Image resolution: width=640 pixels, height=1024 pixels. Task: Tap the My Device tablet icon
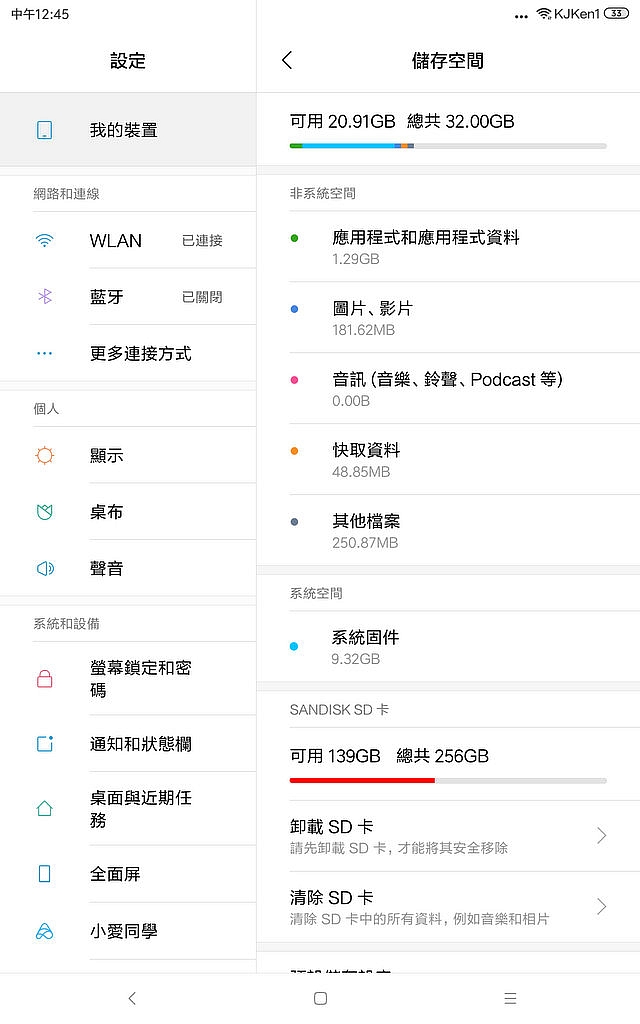pyautogui.click(x=44, y=130)
